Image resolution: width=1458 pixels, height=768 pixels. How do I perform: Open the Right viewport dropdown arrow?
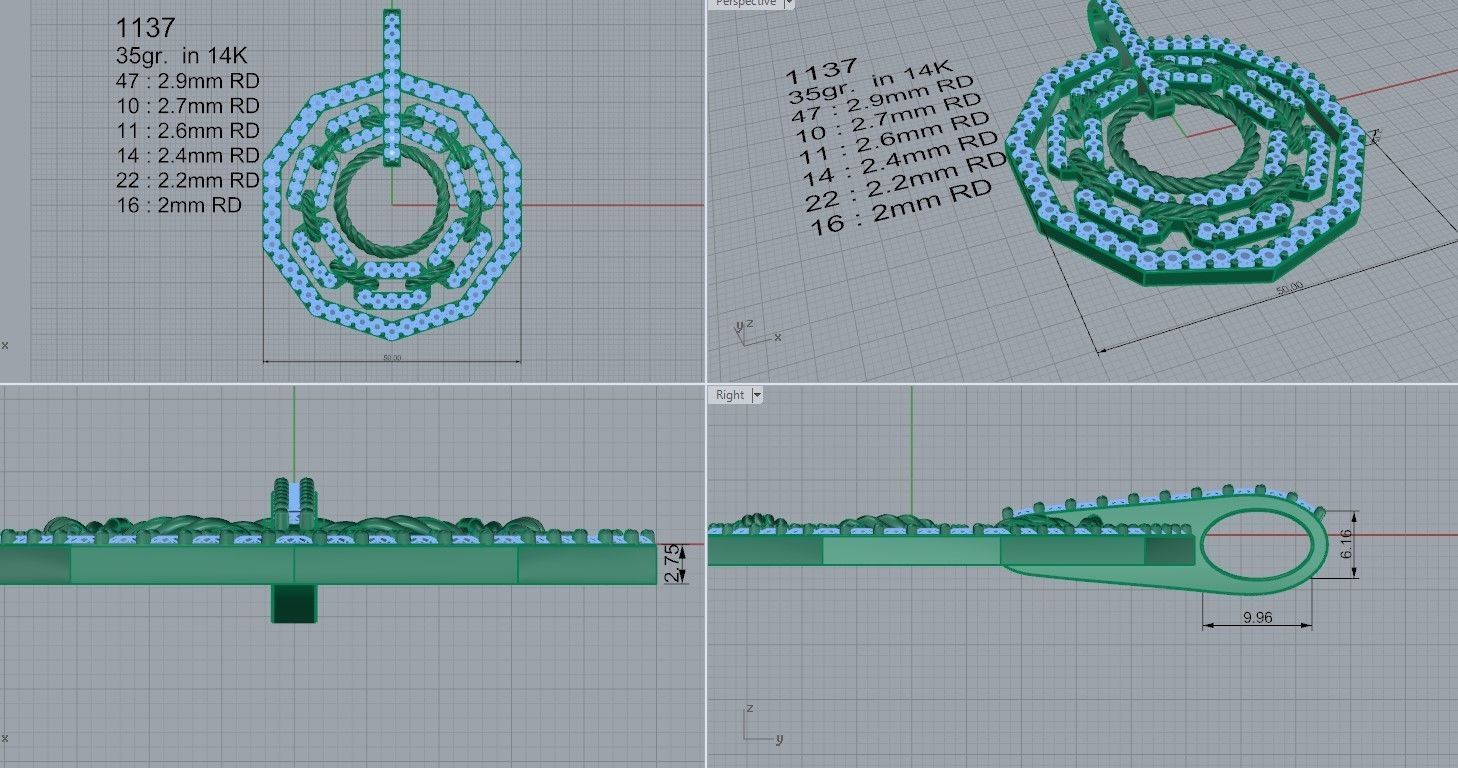(x=757, y=395)
